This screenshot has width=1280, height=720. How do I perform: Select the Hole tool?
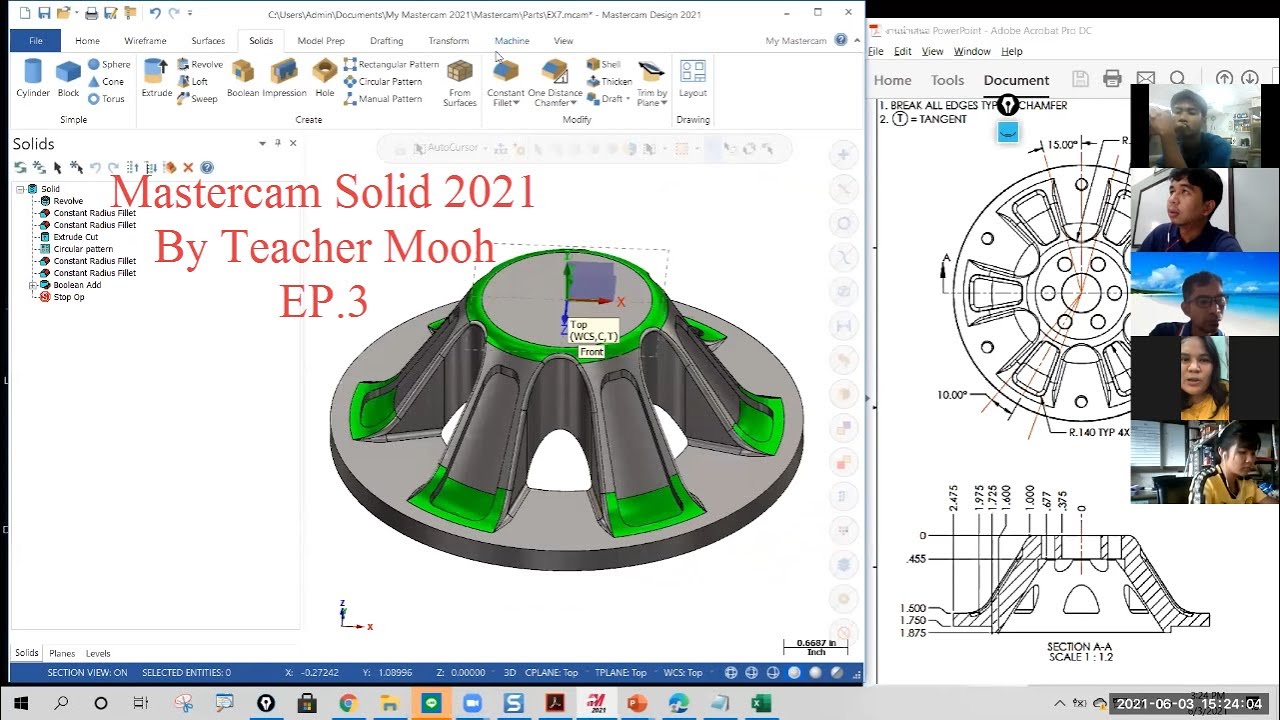pyautogui.click(x=325, y=78)
